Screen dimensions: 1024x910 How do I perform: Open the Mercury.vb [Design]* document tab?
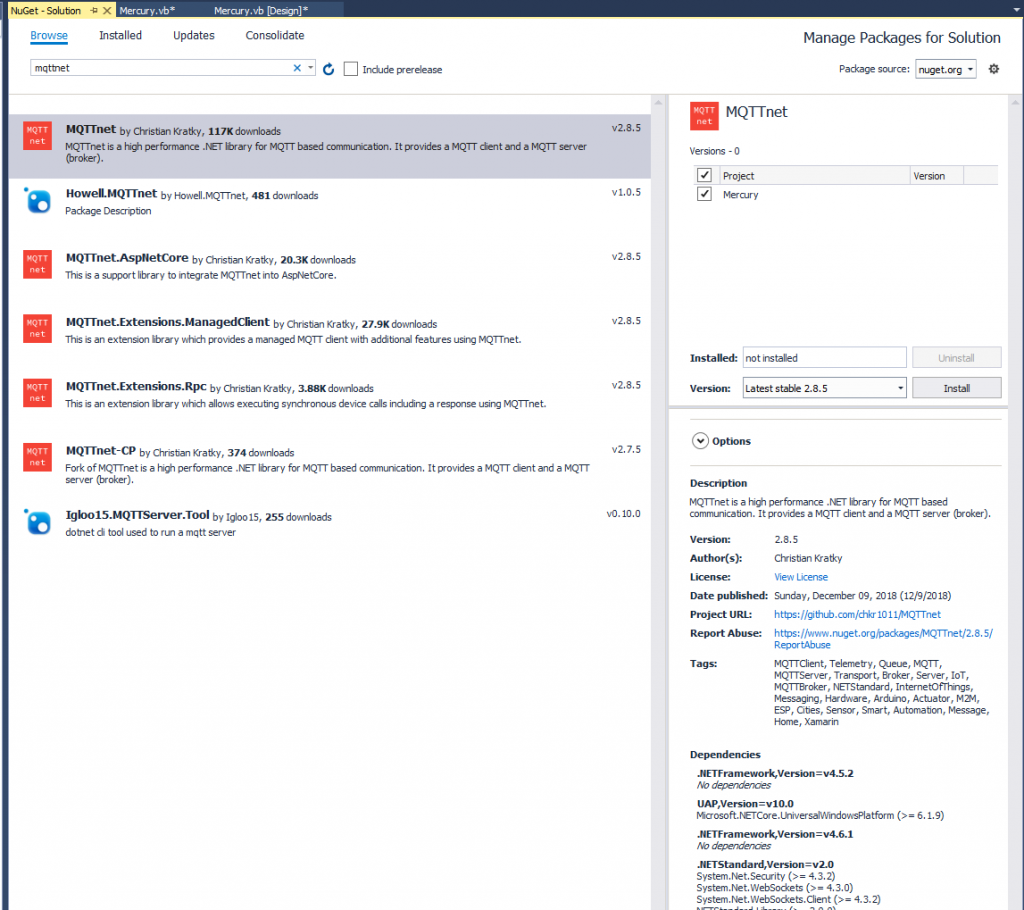point(261,10)
